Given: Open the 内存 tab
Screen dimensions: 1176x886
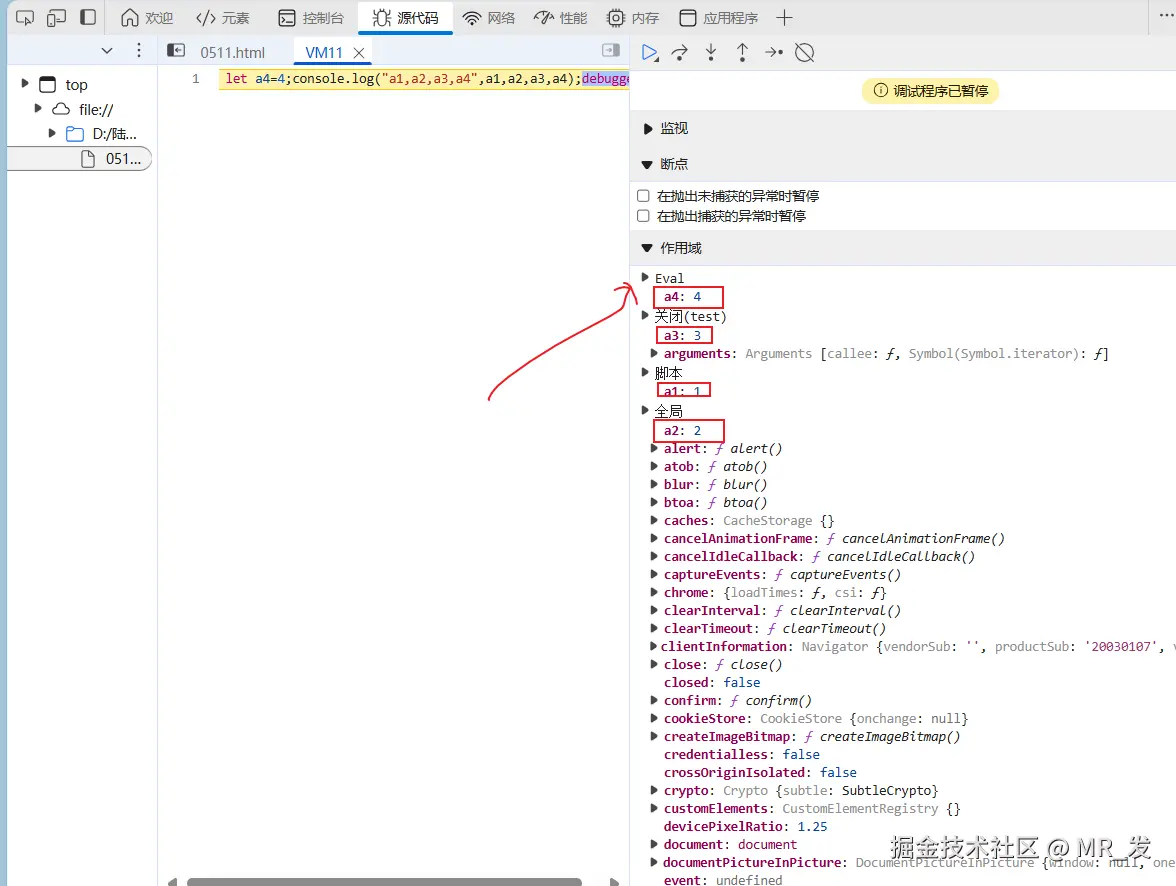Looking at the screenshot, I should pos(633,18).
